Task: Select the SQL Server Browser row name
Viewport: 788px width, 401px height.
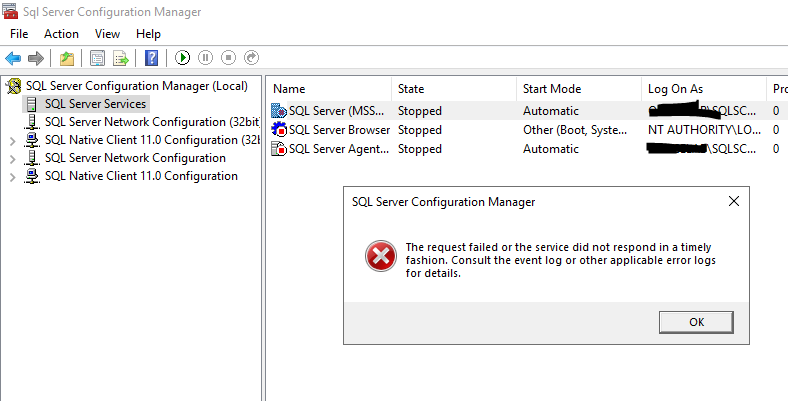Action: click(x=339, y=130)
